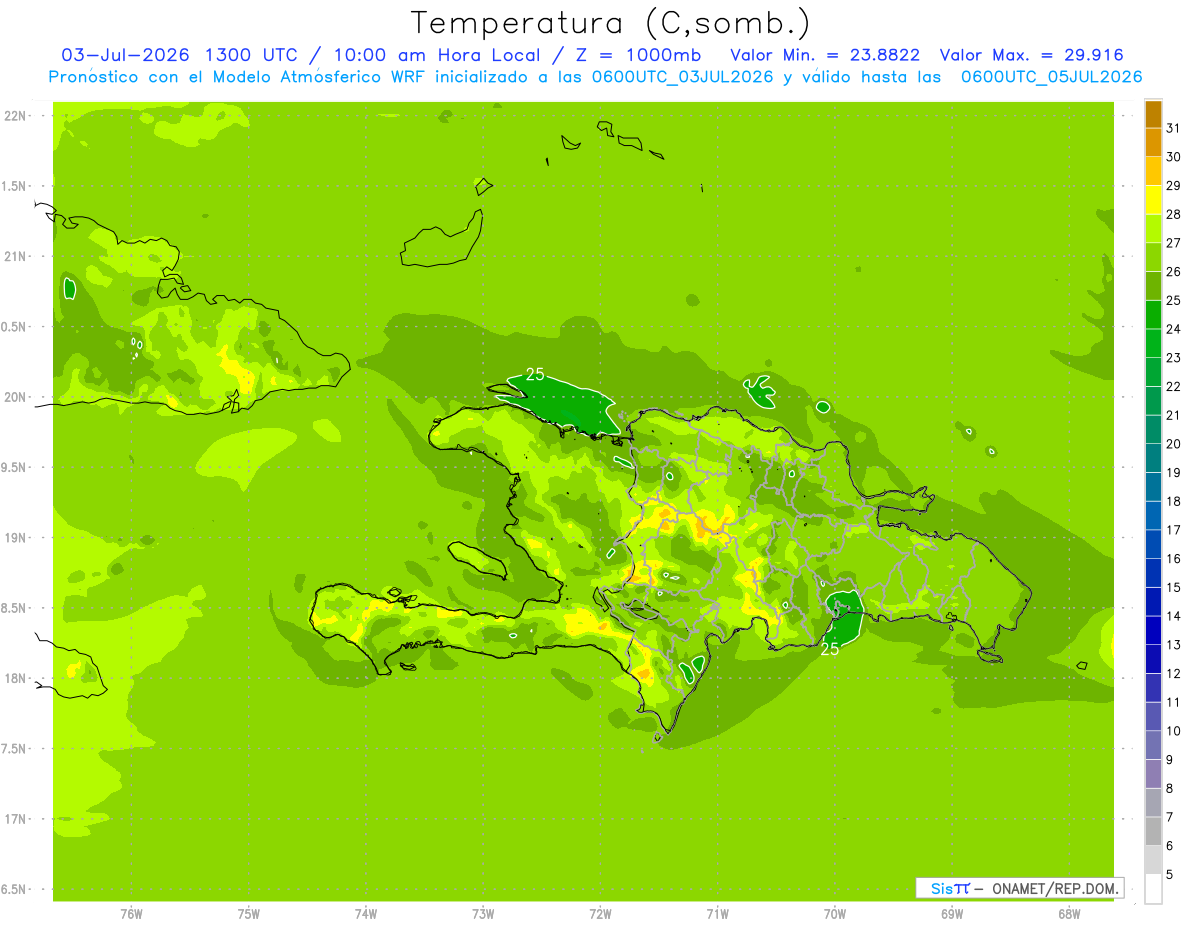Click the 18N latitude axis label
Screen dimensions: 1200x927
pos(16,679)
